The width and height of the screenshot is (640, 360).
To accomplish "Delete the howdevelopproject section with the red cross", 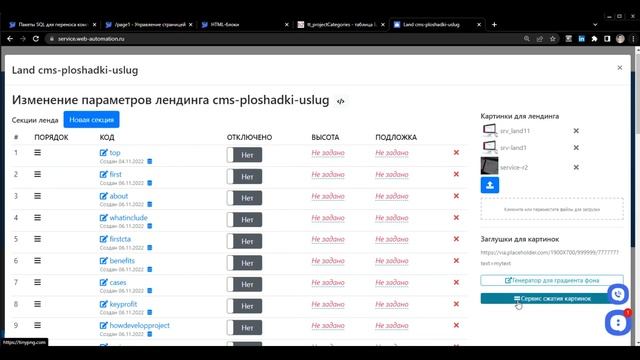I will [456, 325].
